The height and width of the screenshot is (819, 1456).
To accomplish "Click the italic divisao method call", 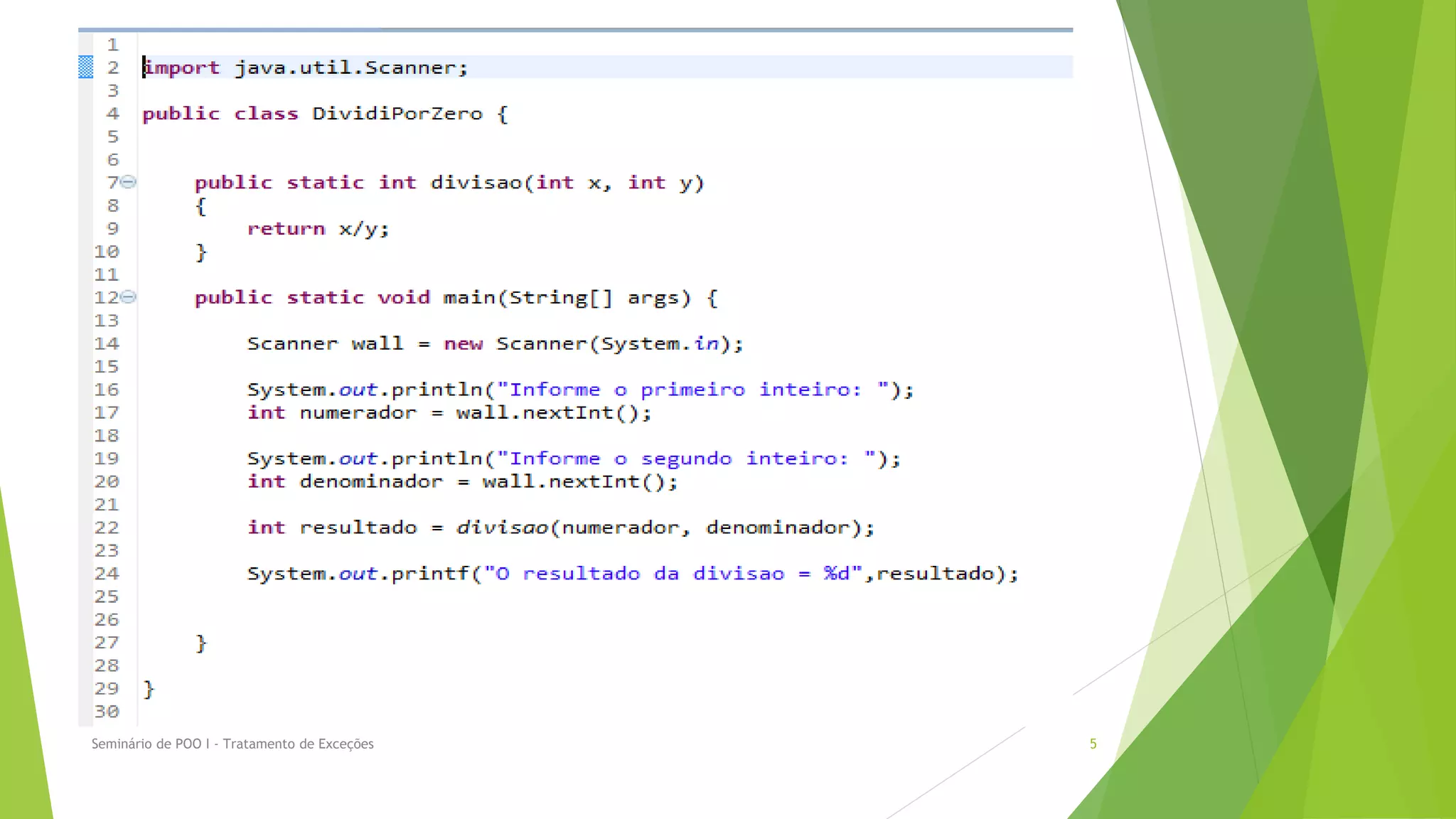I will click(502, 528).
